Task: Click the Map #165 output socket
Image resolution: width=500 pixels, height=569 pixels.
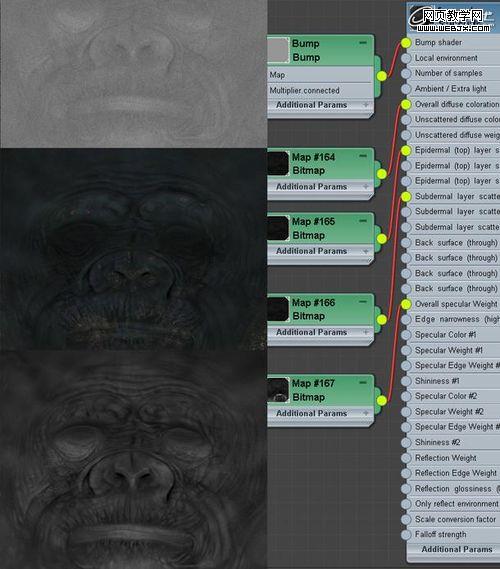Action: pos(381,238)
